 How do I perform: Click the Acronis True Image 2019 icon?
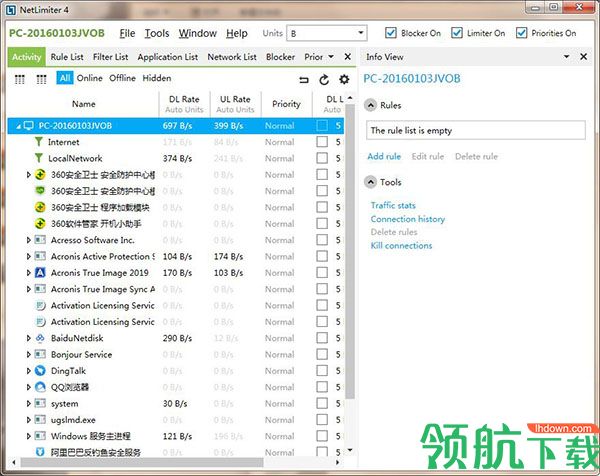click(40, 273)
